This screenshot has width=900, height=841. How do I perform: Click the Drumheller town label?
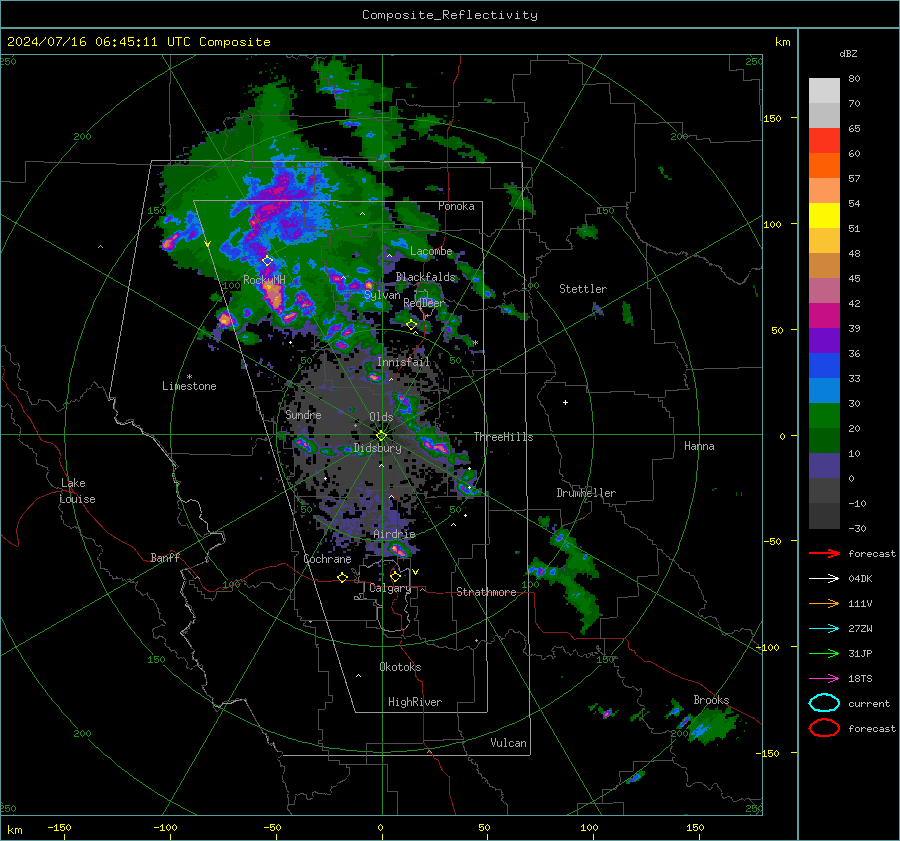click(586, 493)
